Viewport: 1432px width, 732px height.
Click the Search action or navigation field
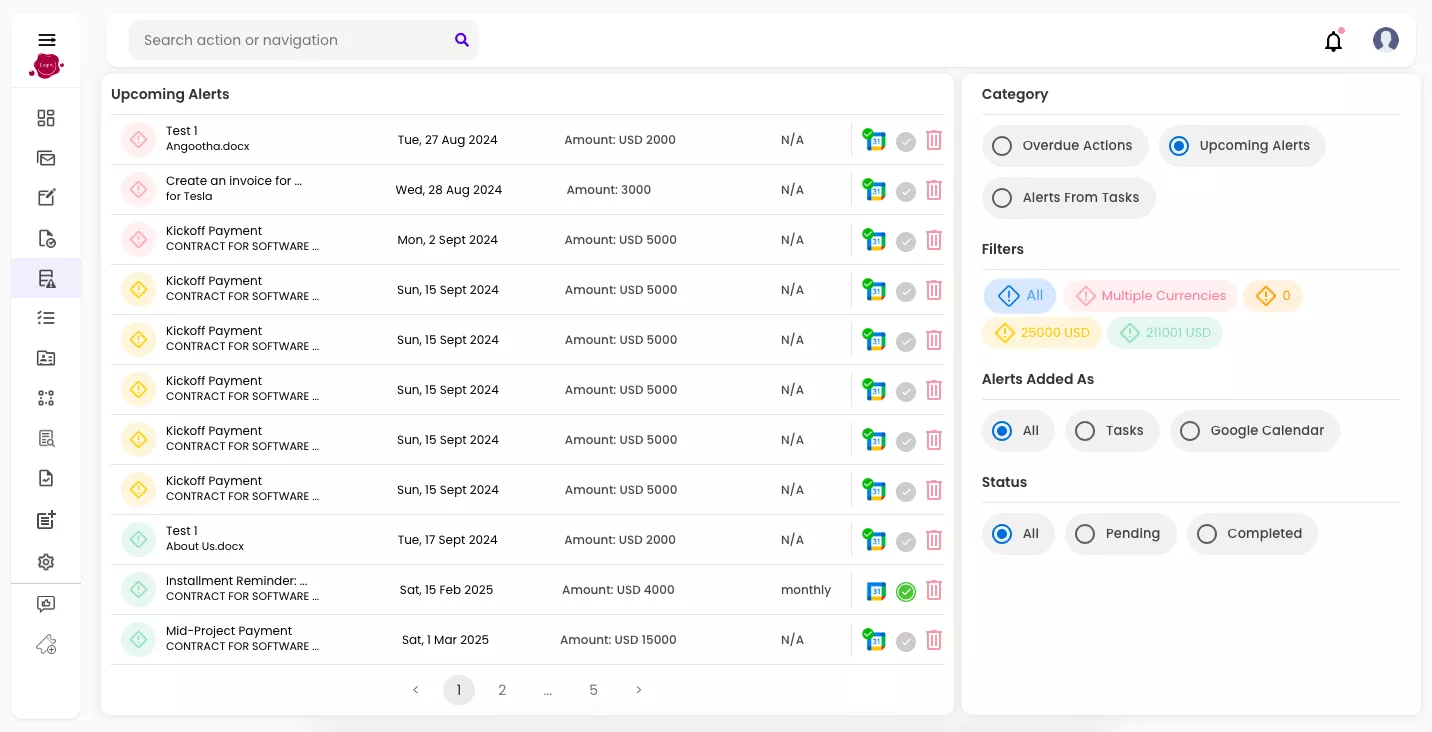pos(290,40)
